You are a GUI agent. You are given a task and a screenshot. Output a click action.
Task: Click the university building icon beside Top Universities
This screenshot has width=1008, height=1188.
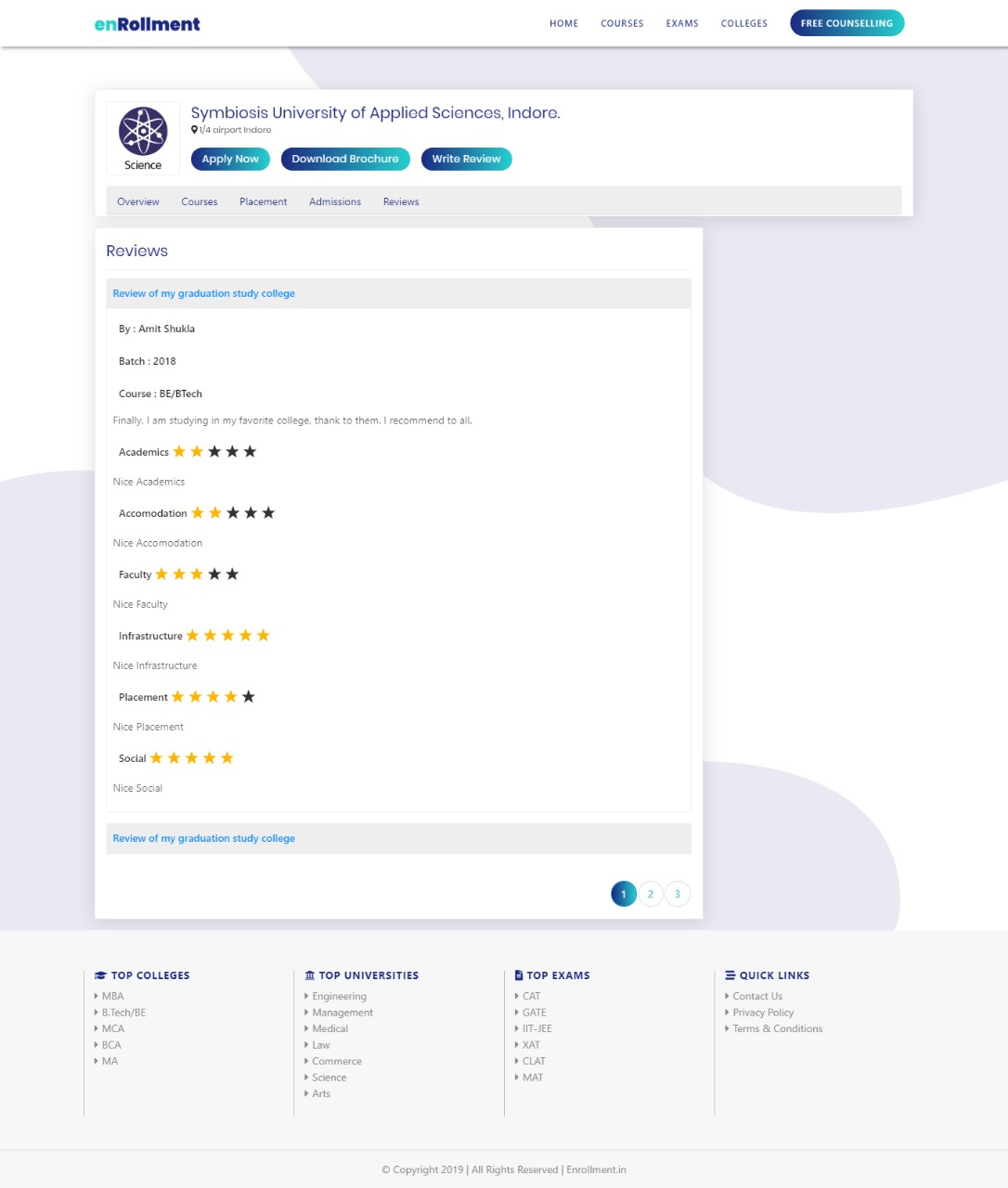[310, 975]
